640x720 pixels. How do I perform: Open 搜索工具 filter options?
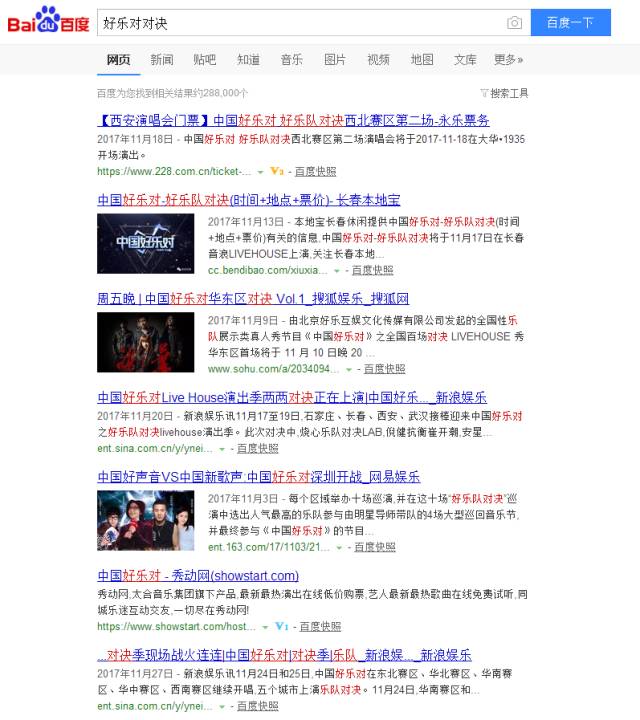505,93
